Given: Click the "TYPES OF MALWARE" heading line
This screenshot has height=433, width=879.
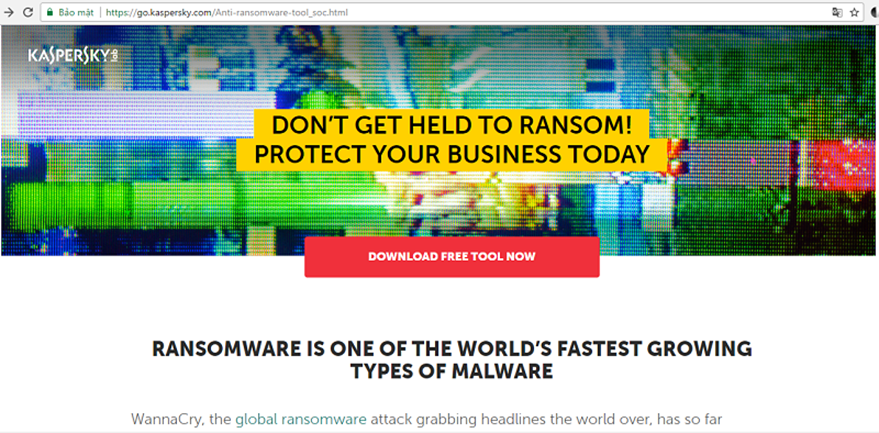Looking at the screenshot, I should pyautogui.click(x=452, y=371).
